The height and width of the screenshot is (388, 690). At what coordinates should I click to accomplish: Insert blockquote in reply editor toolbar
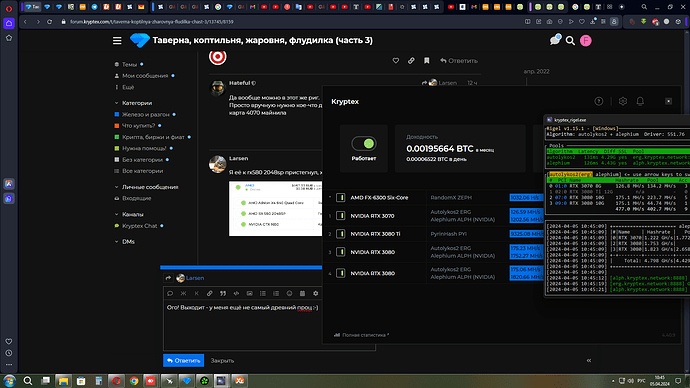tap(223, 293)
